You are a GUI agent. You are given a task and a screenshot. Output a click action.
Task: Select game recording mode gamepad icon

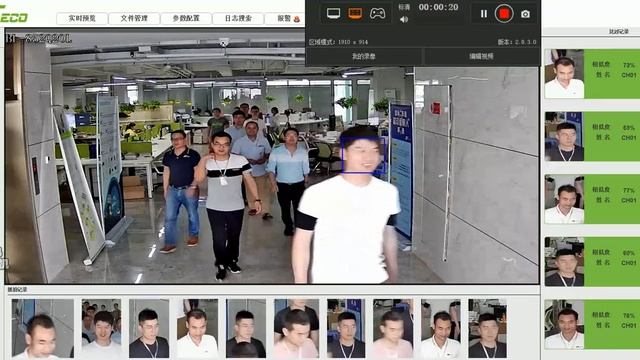pyautogui.click(x=377, y=13)
